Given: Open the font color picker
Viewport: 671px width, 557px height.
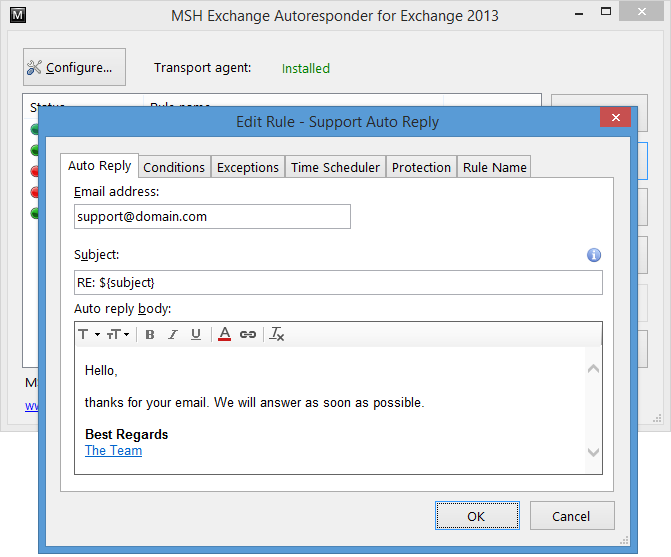Looking at the screenshot, I should (224, 334).
